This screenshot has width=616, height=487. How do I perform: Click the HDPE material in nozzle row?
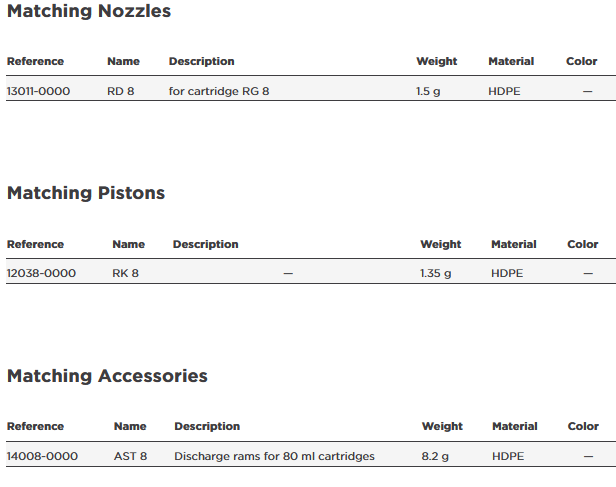point(505,91)
